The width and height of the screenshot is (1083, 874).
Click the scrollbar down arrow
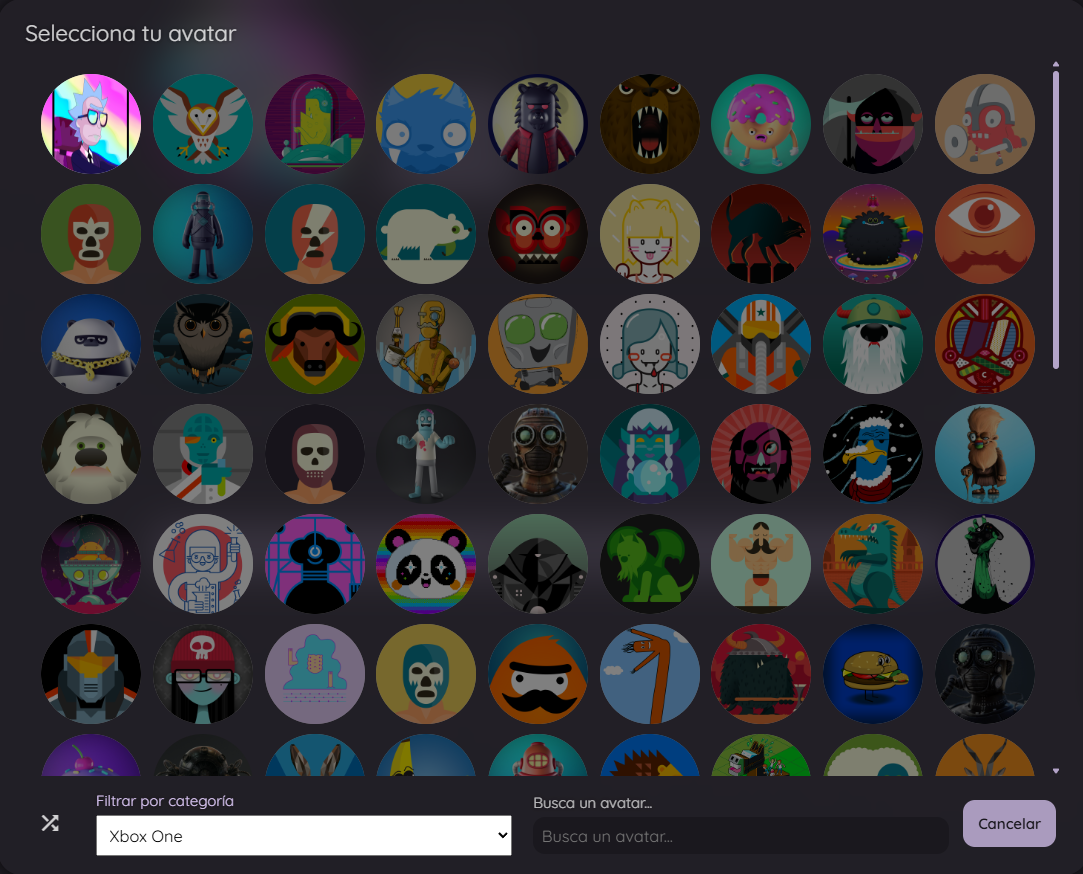[x=1056, y=771]
